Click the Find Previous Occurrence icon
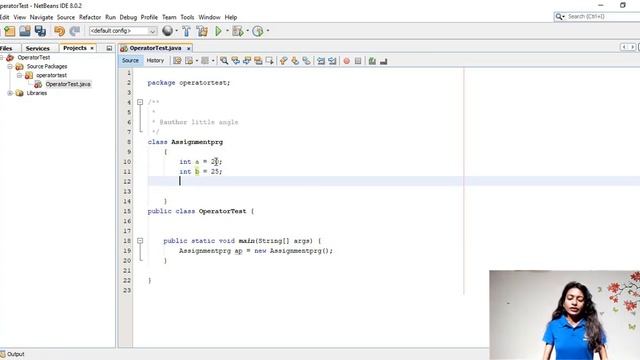The image size is (640, 360). (236, 61)
